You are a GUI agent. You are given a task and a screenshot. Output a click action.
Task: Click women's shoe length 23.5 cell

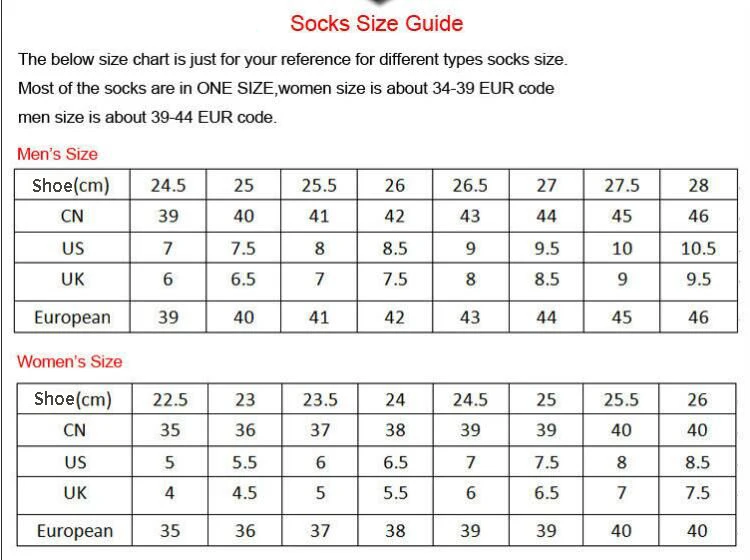click(320, 399)
